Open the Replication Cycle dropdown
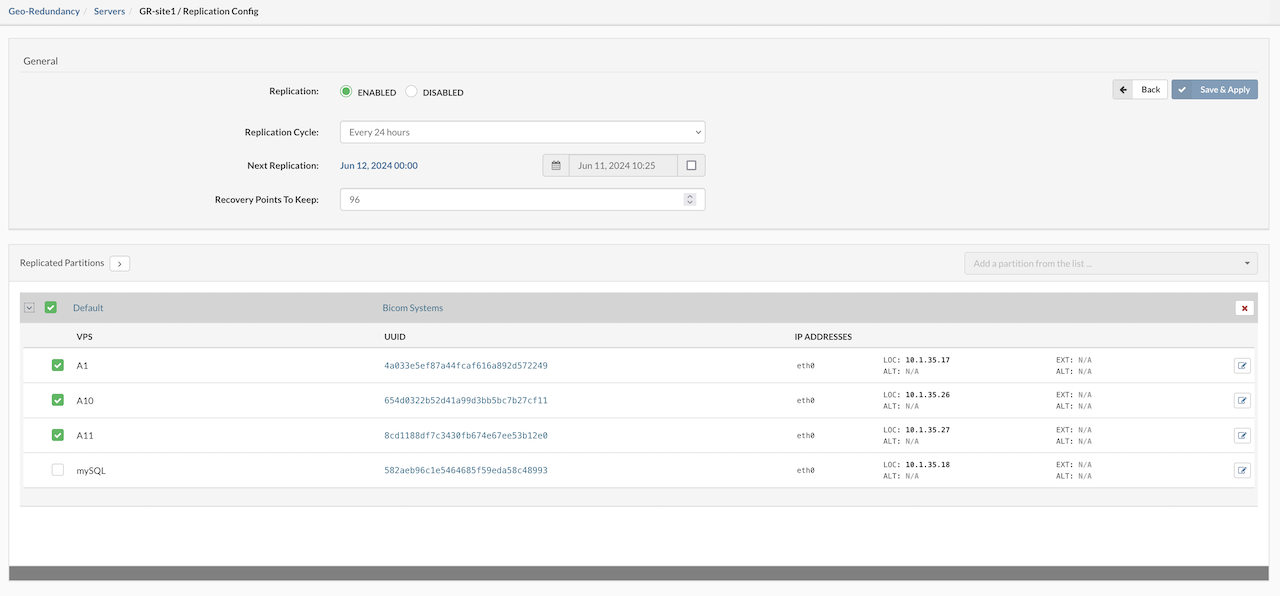 tap(522, 132)
